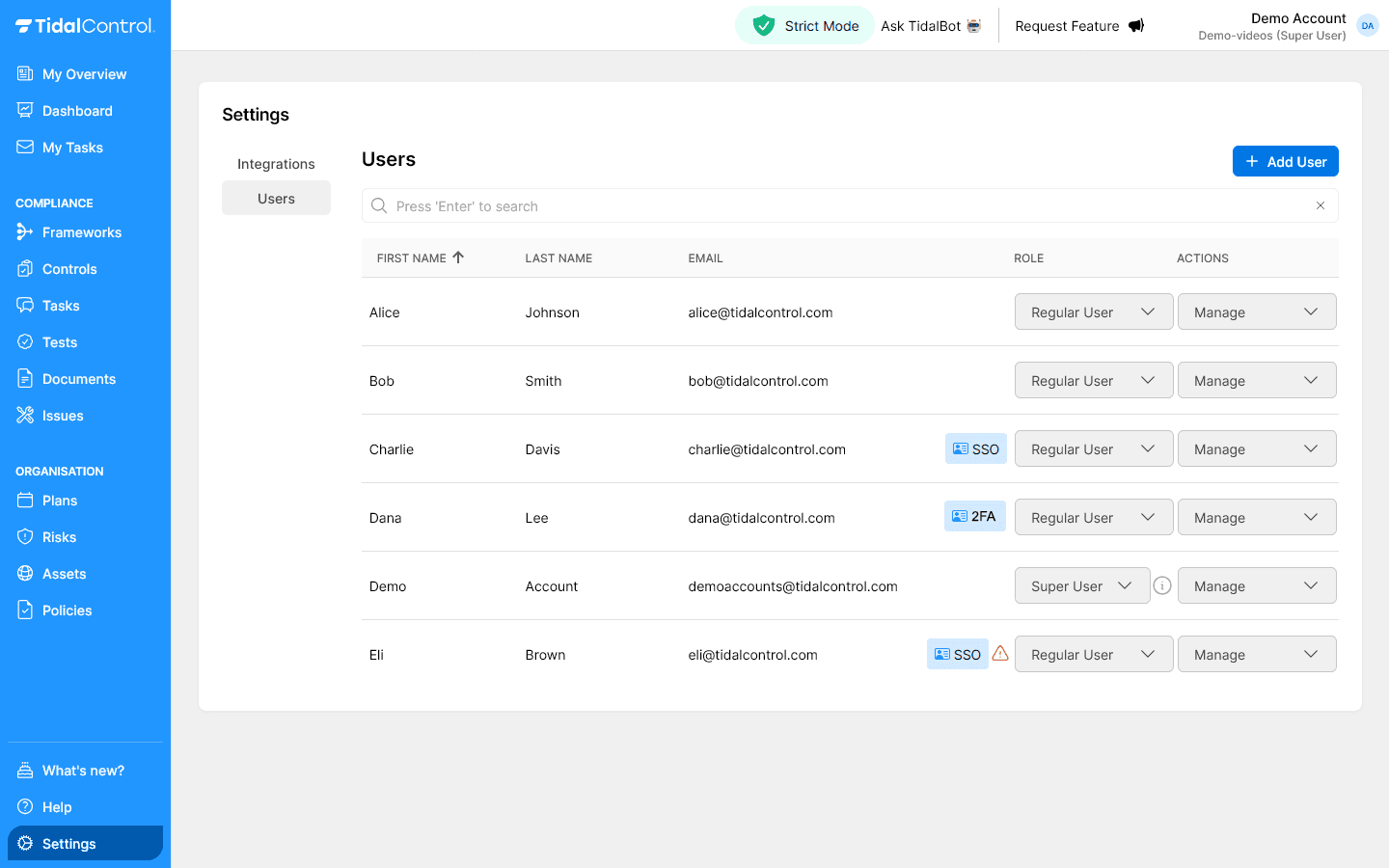The width and height of the screenshot is (1389, 868).
Task: Click the Risks icon under Organisation
Action: [23, 536]
